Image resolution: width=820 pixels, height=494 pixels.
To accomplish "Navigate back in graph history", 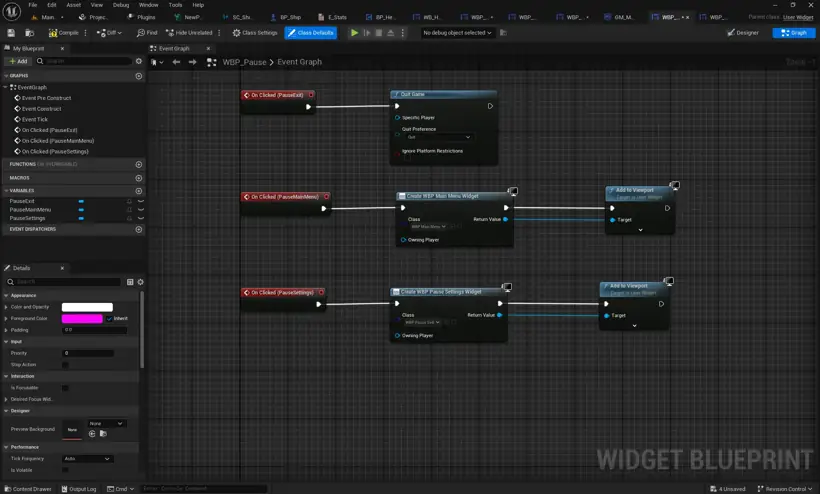I will [x=176, y=62].
